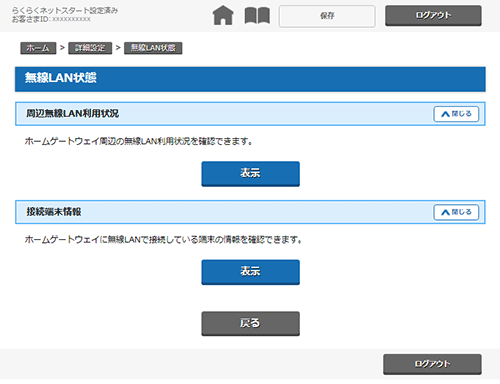Go to 詳細設定 breadcrumb
Image resolution: width=500 pixels, height=384 pixels.
pyautogui.click(x=90, y=48)
